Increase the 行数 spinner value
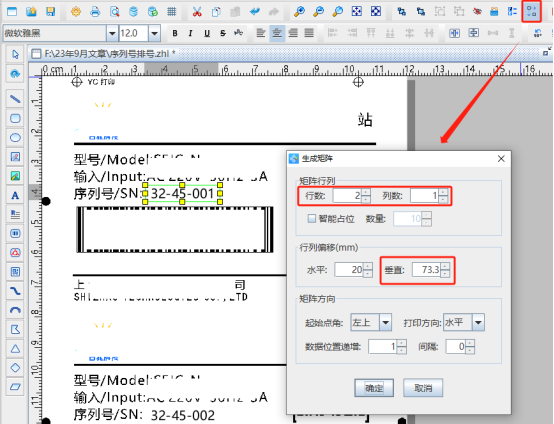554x424 pixels. pyautogui.click(x=366, y=192)
